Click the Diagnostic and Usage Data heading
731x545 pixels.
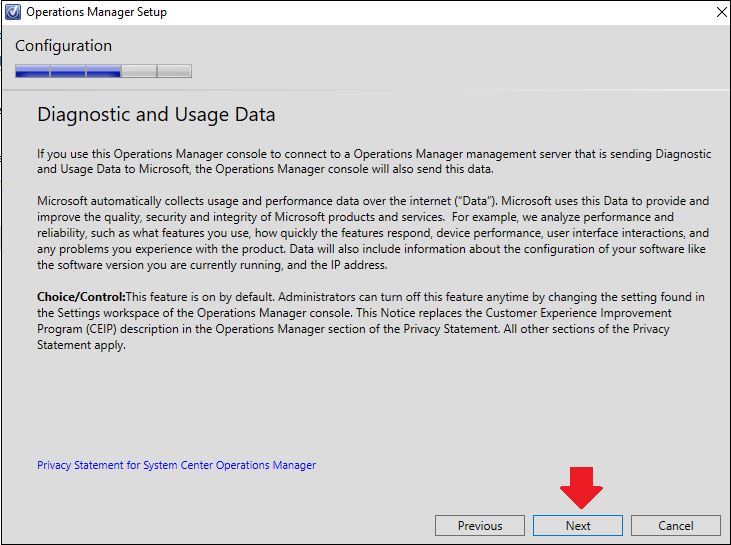click(156, 114)
